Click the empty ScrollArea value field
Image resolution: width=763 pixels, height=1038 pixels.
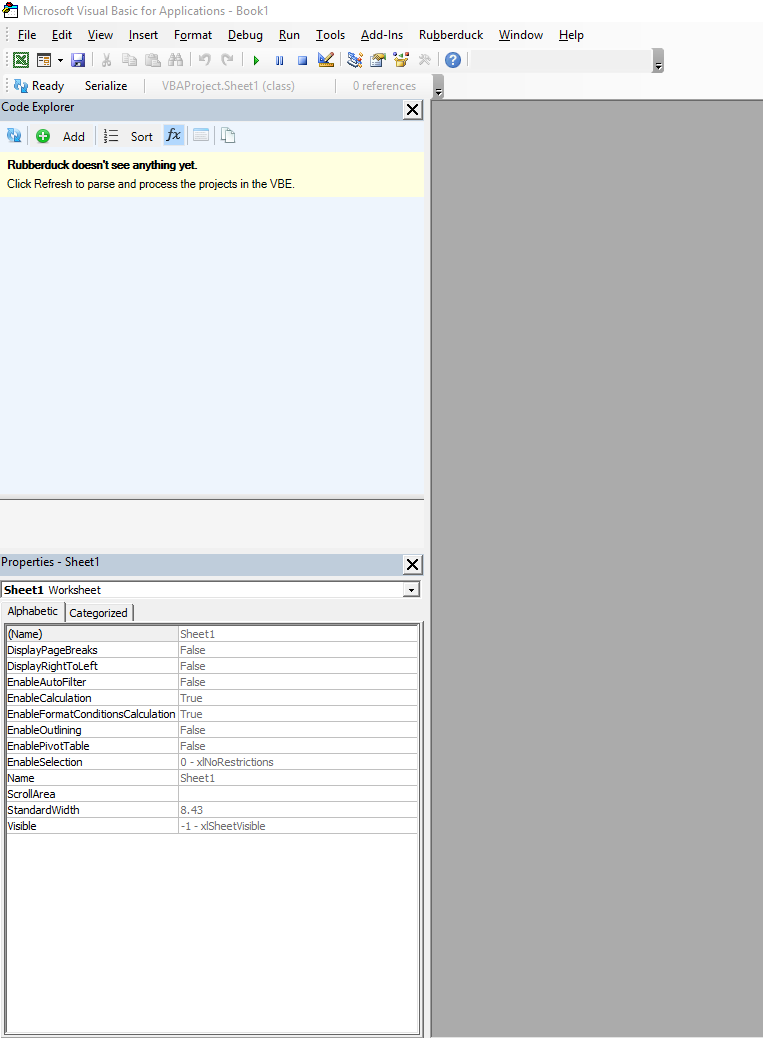click(x=298, y=794)
